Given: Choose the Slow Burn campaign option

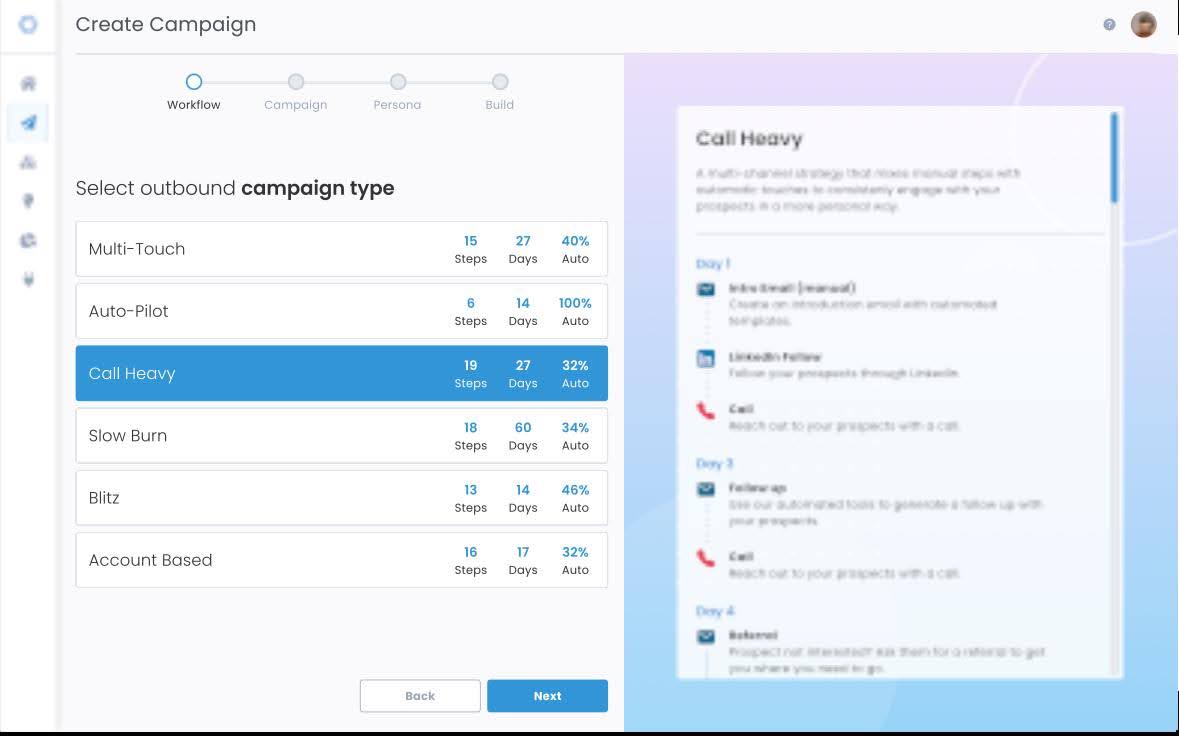Looking at the screenshot, I should [x=341, y=436].
